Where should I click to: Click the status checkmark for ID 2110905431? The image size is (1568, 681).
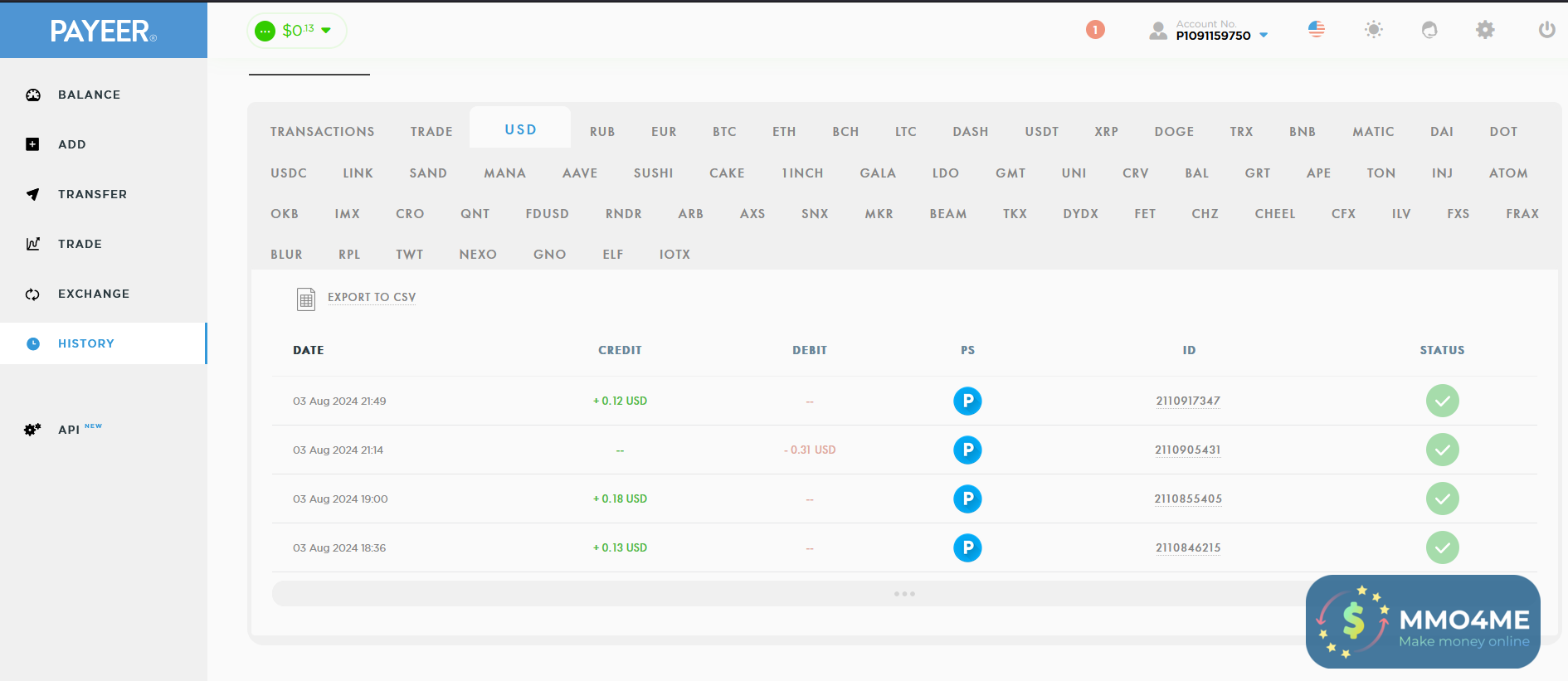coord(1443,450)
